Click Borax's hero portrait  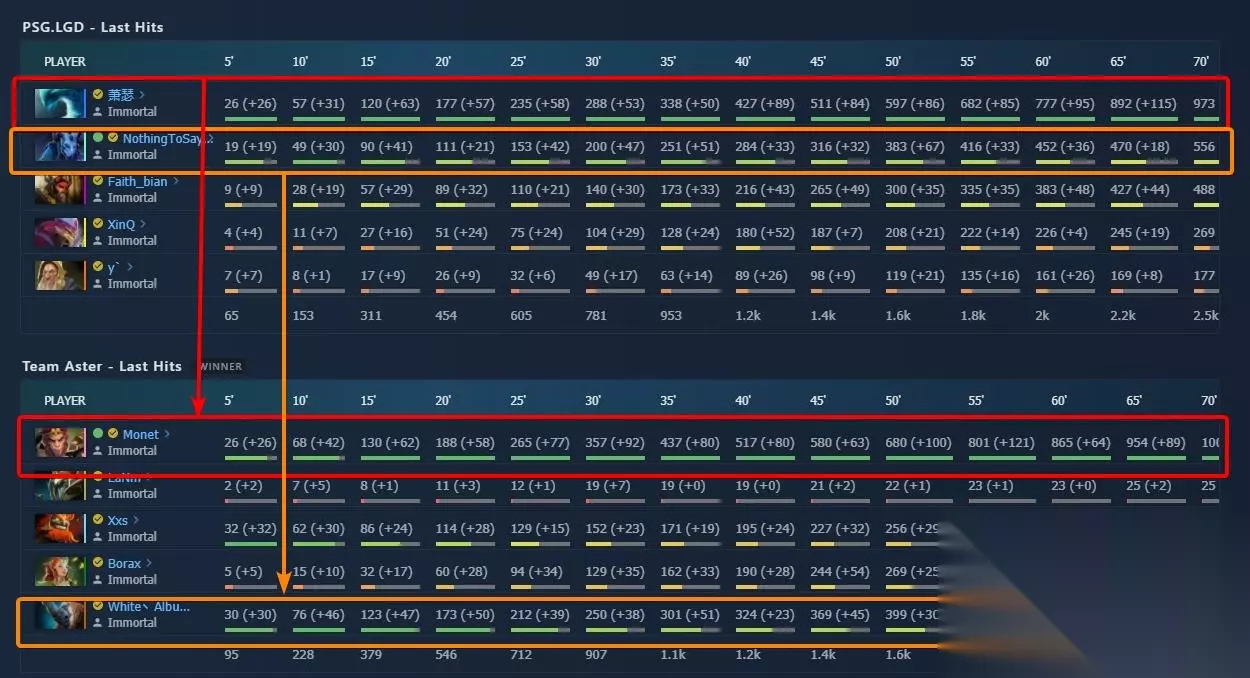(x=60, y=571)
